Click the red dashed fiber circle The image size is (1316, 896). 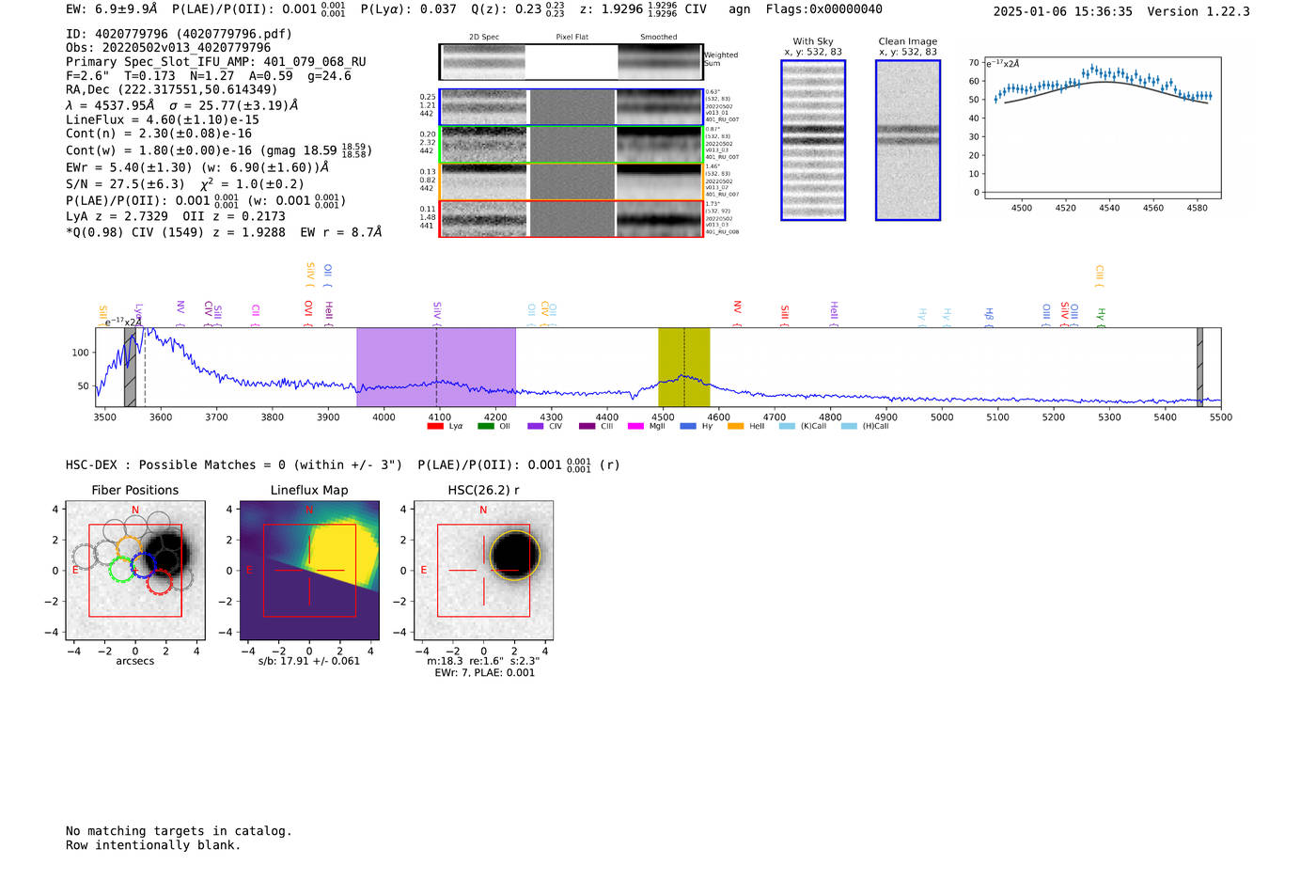point(160,581)
